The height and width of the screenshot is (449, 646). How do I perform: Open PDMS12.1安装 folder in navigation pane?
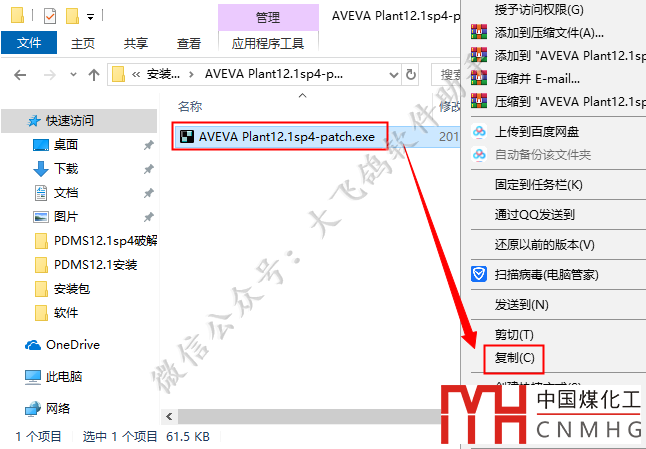click(96, 264)
